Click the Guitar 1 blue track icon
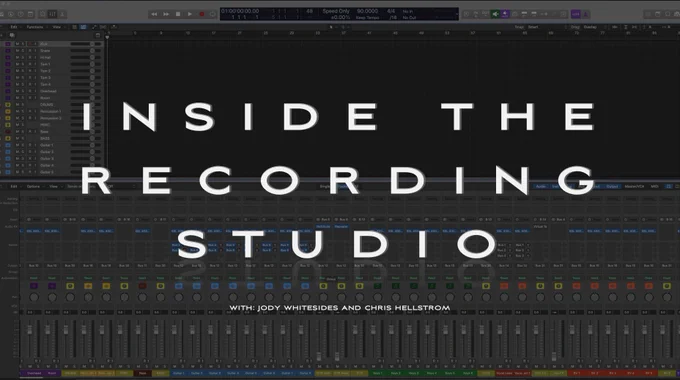The width and height of the screenshot is (680, 380). pyautogui.click(x=8, y=145)
